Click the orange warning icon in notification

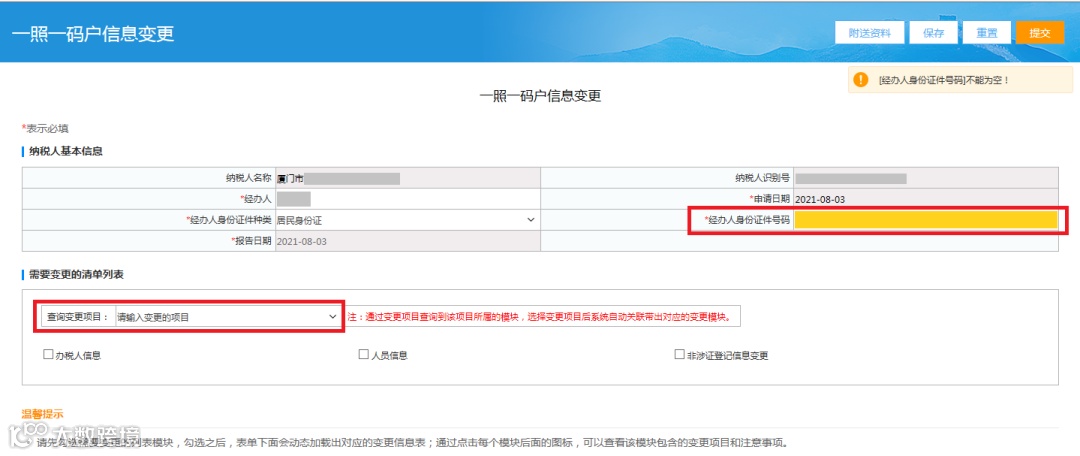coord(861,80)
